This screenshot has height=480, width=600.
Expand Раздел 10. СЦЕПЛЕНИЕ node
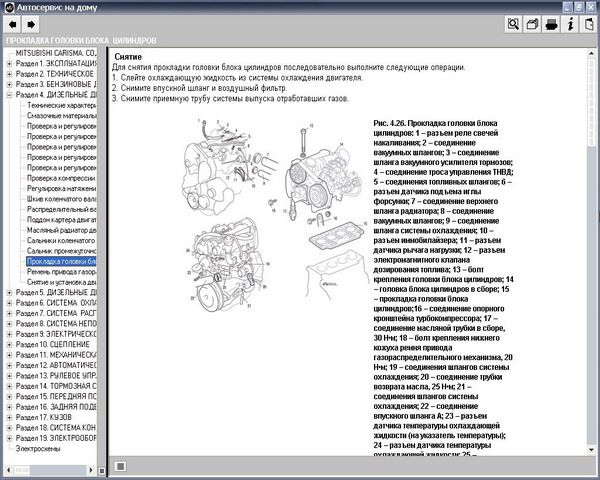pos(9,345)
